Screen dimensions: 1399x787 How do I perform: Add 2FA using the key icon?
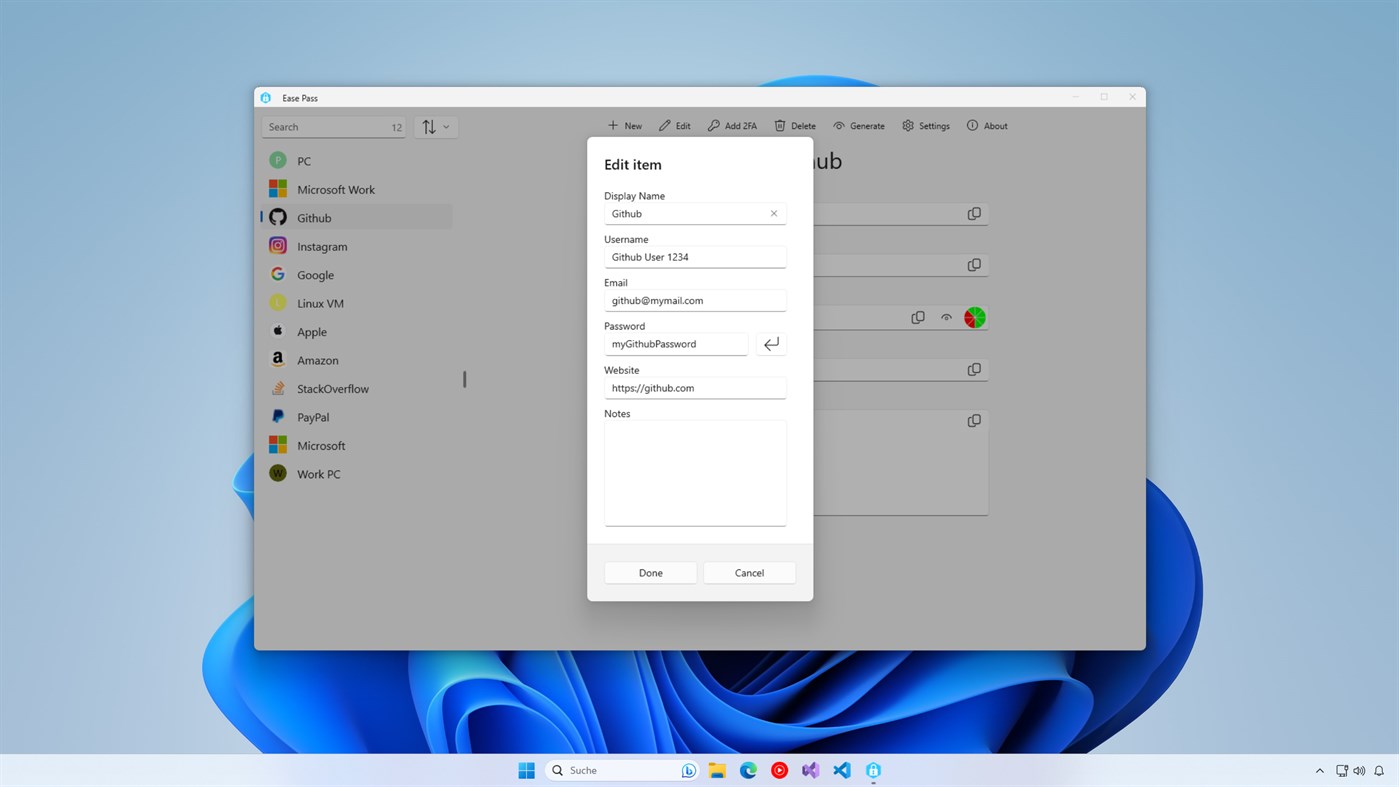tap(731, 125)
